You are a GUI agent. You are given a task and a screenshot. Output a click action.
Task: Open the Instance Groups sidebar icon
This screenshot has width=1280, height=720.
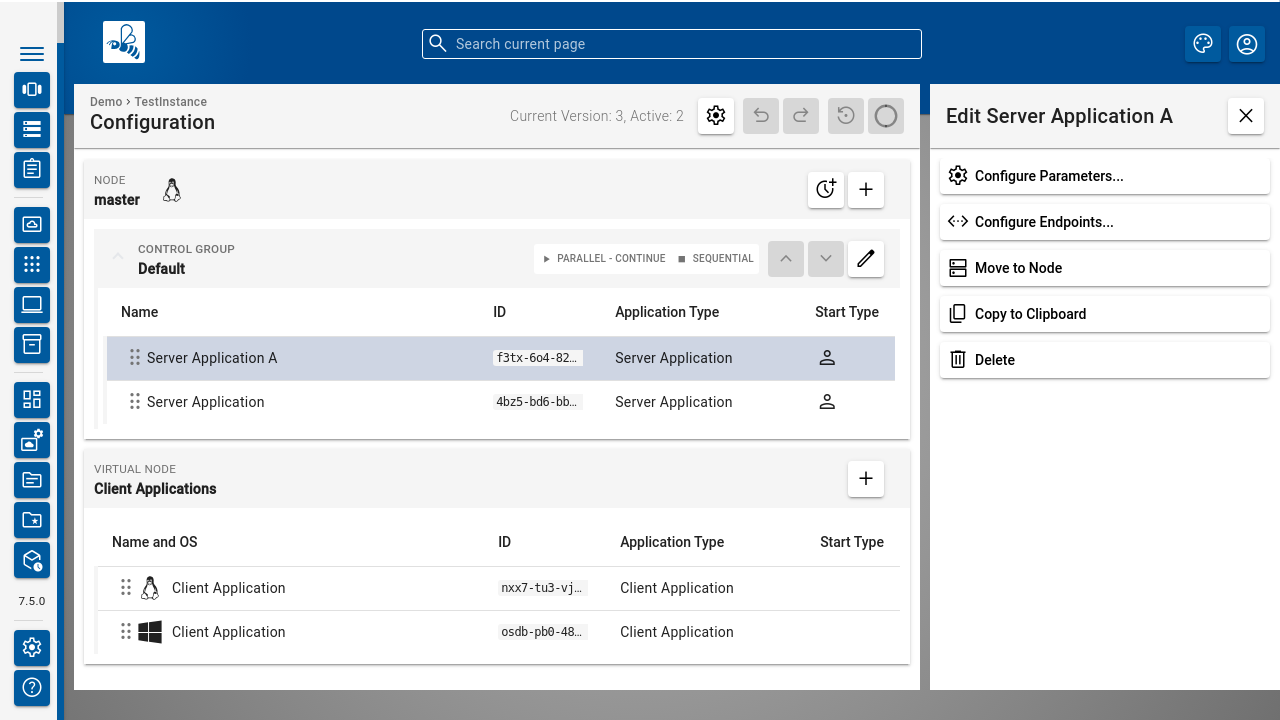pyautogui.click(x=32, y=89)
